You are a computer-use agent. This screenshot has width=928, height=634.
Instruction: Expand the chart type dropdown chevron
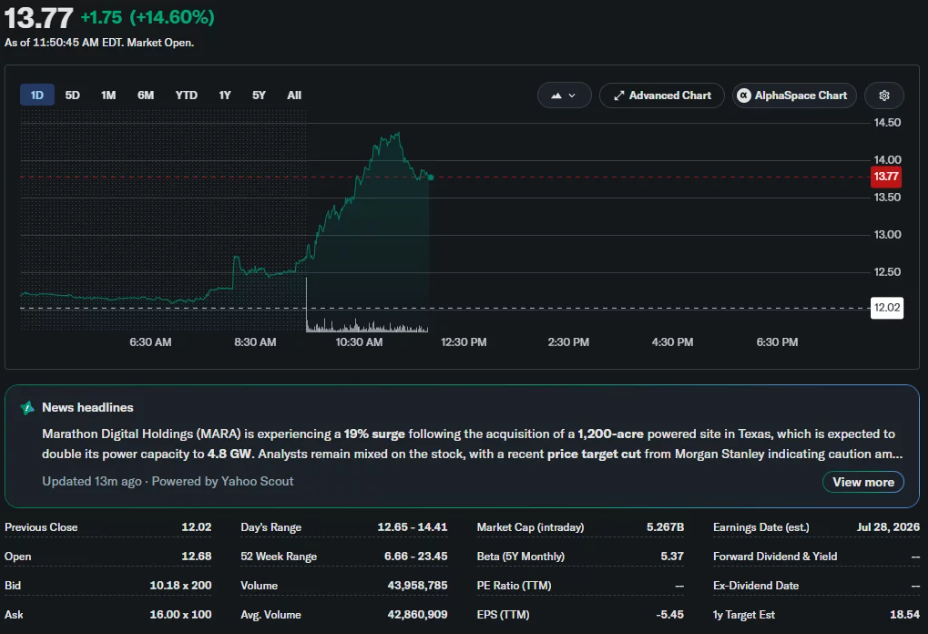[572, 95]
